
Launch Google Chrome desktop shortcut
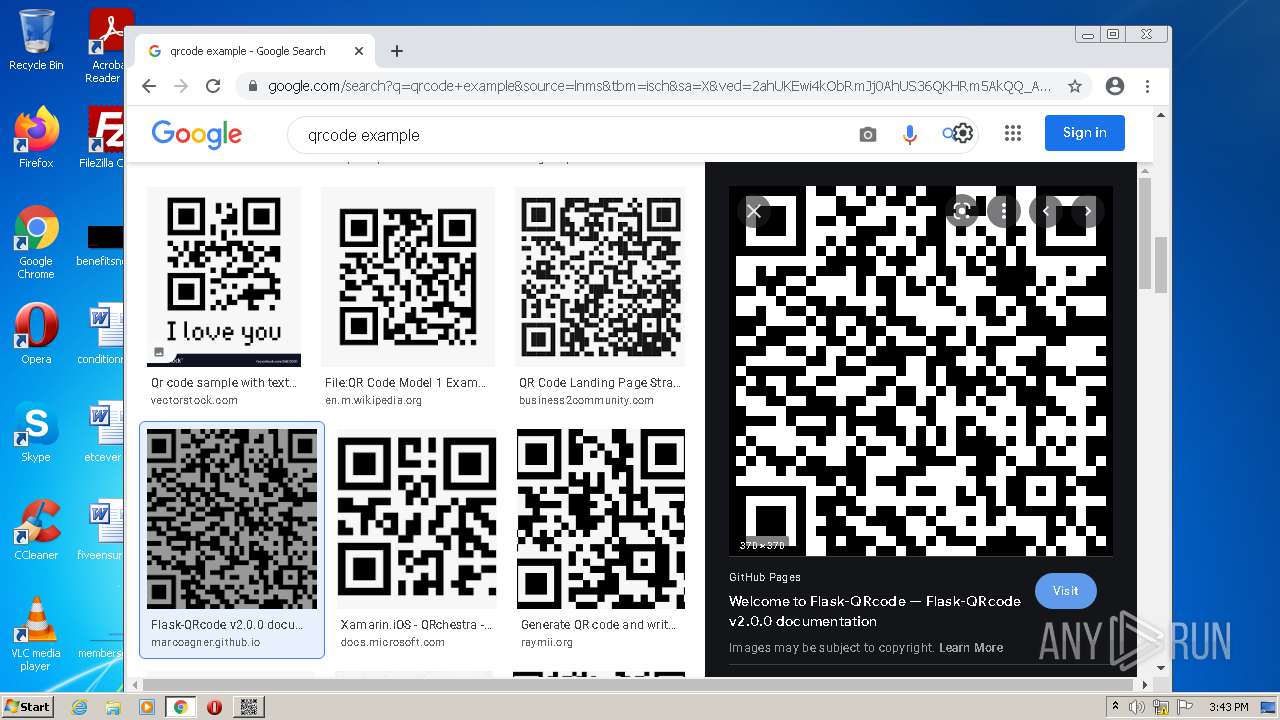[36, 243]
